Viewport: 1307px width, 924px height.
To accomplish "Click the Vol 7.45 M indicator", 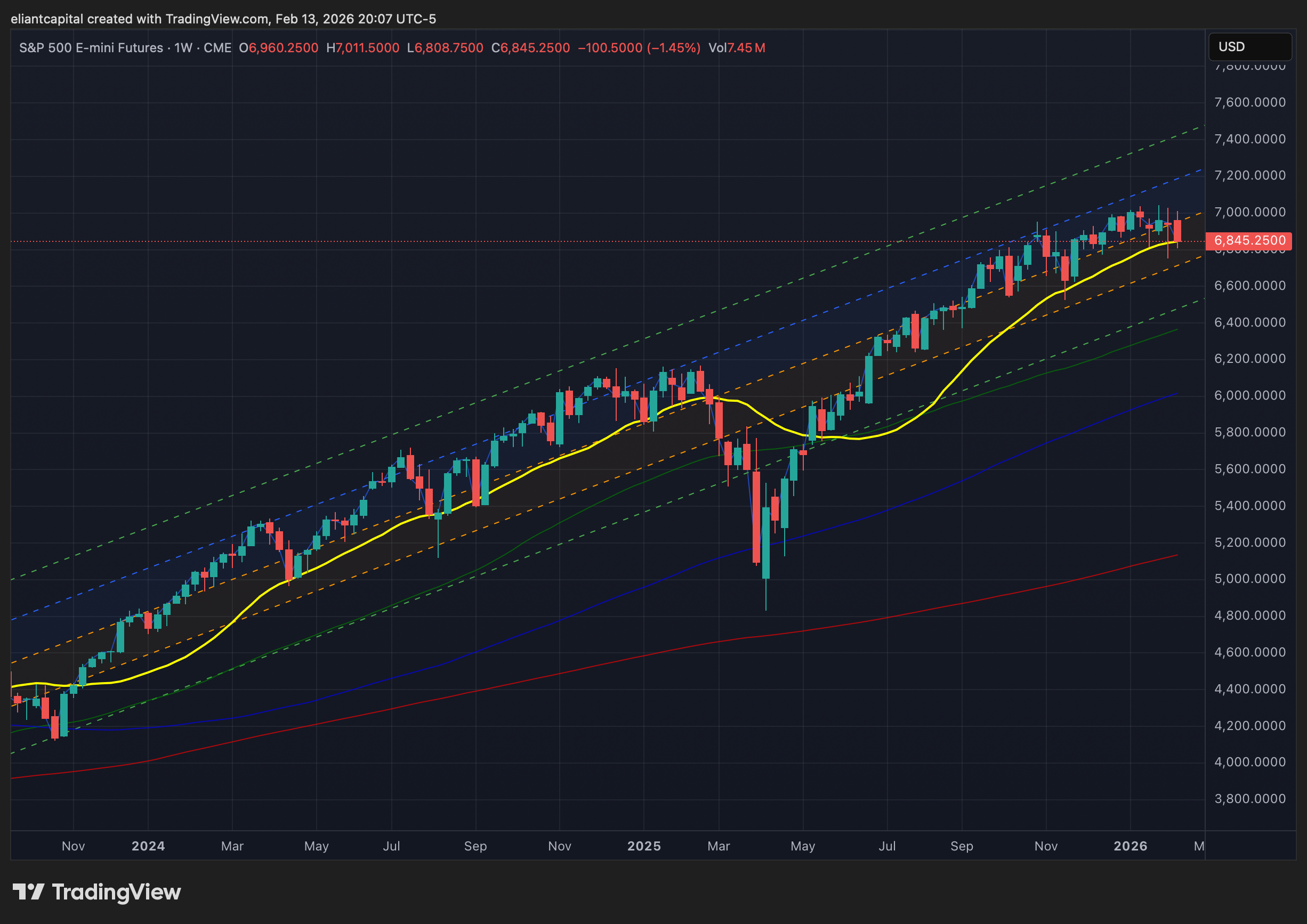I will click(736, 48).
